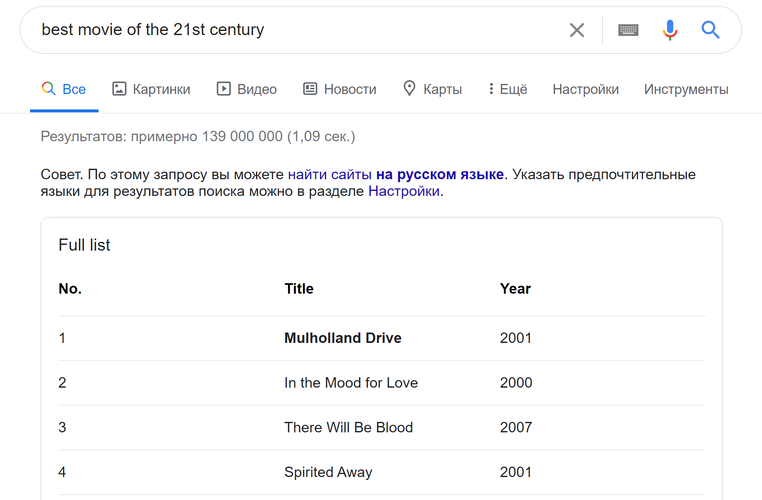Click the year 2000 cell
Screen dimensions: 762x500
click(x=516, y=382)
